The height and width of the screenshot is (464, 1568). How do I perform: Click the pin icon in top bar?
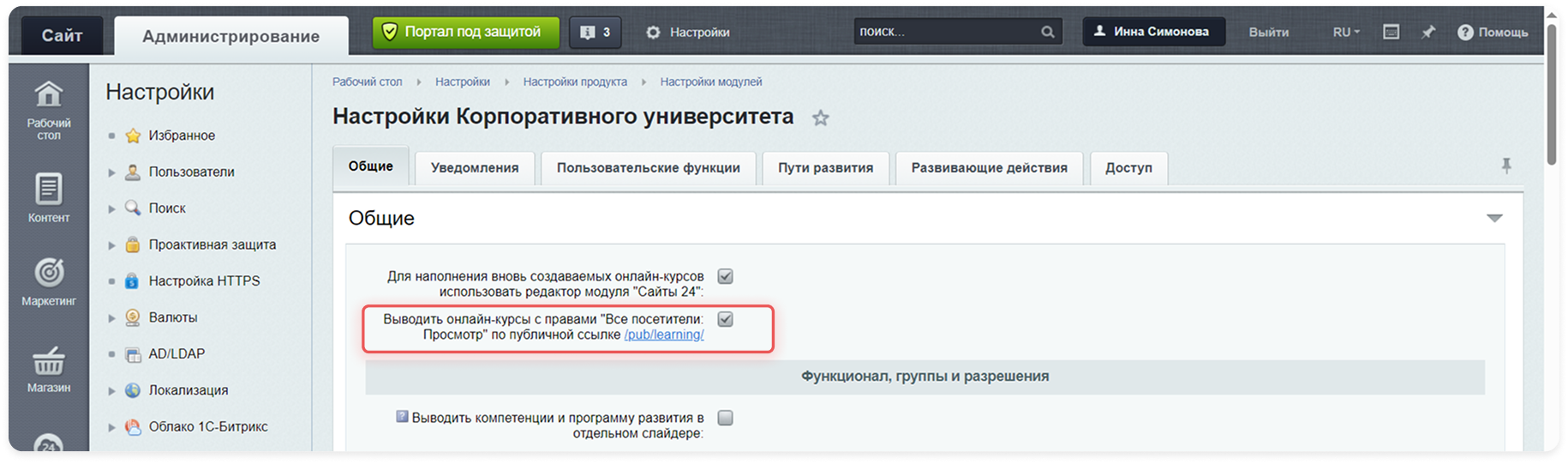1427,32
